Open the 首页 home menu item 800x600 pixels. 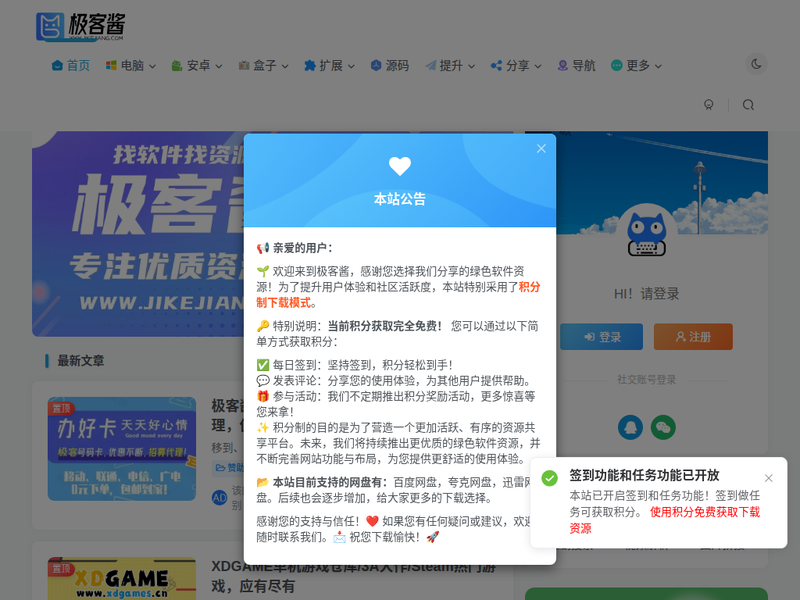[71, 65]
